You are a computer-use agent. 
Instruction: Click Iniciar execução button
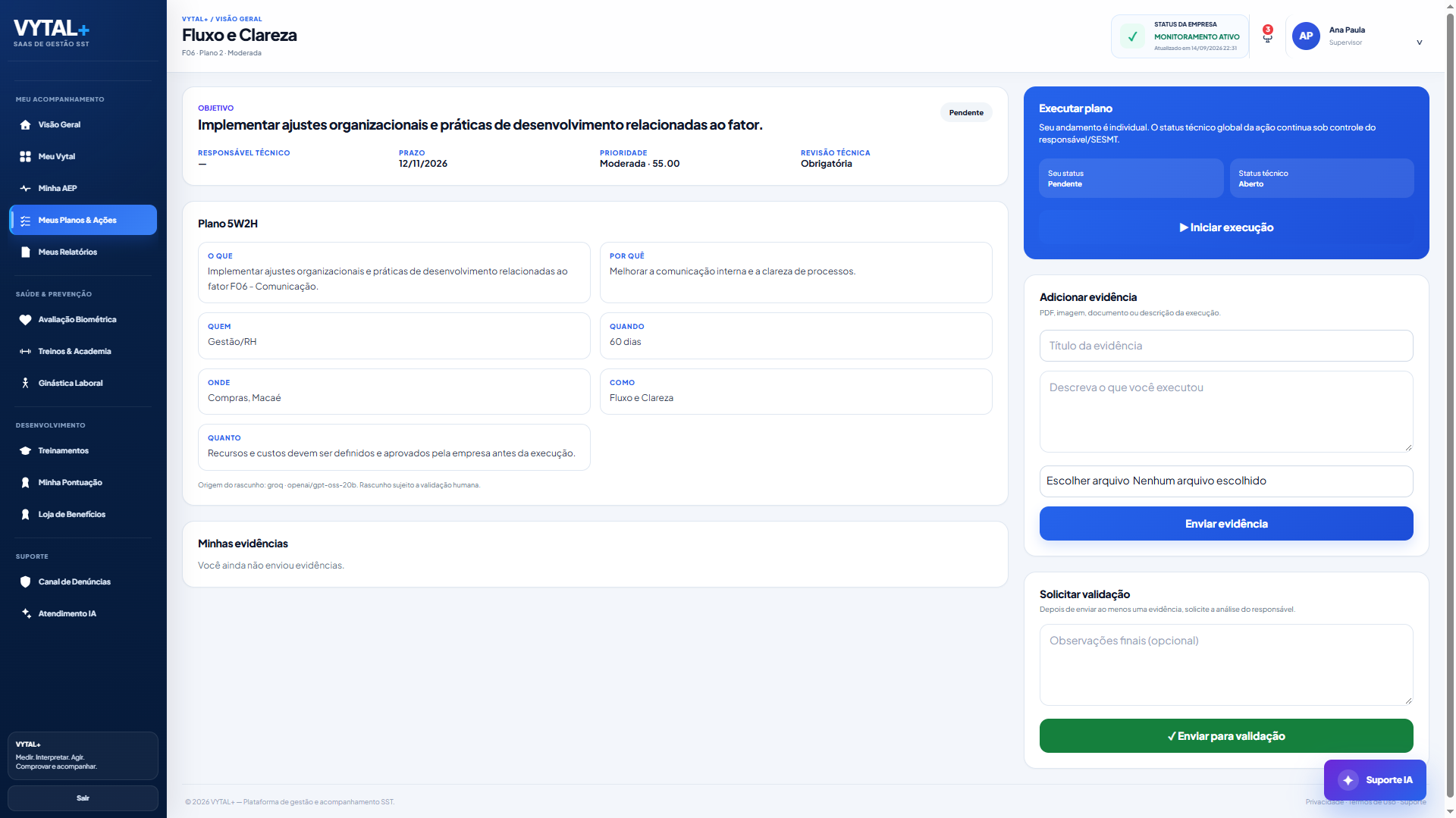click(1226, 227)
